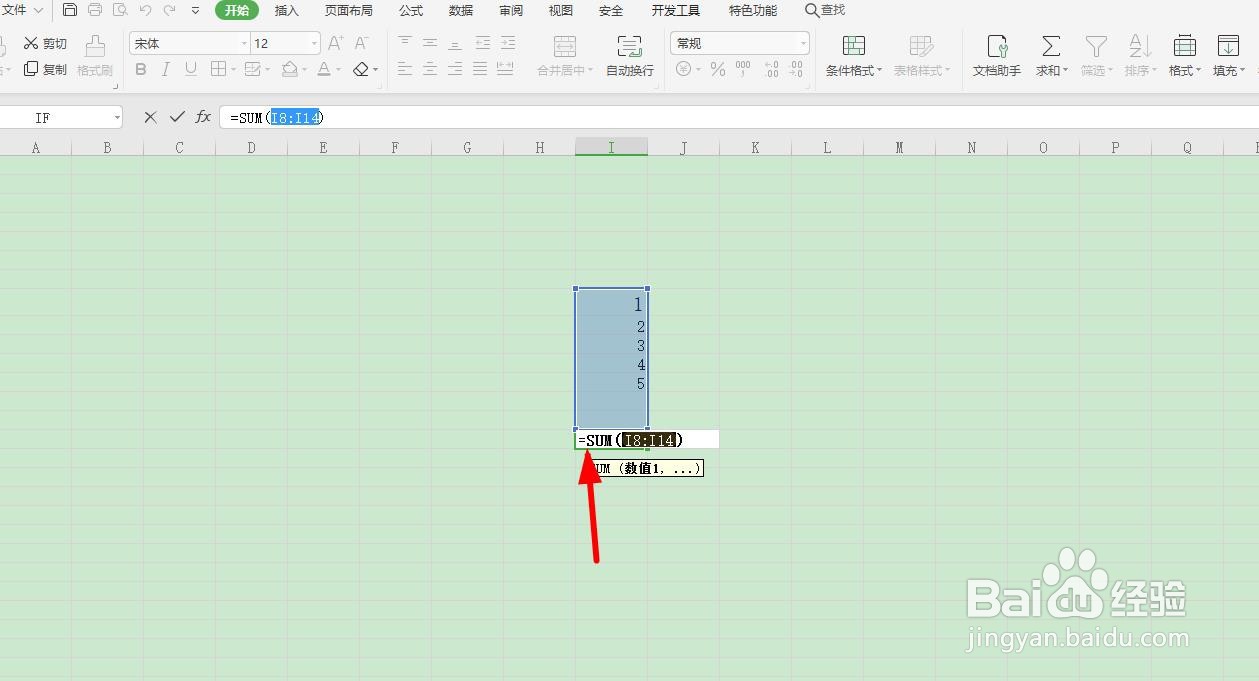
Task: Click the 复制 (Copy) button
Action: (x=46, y=69)
